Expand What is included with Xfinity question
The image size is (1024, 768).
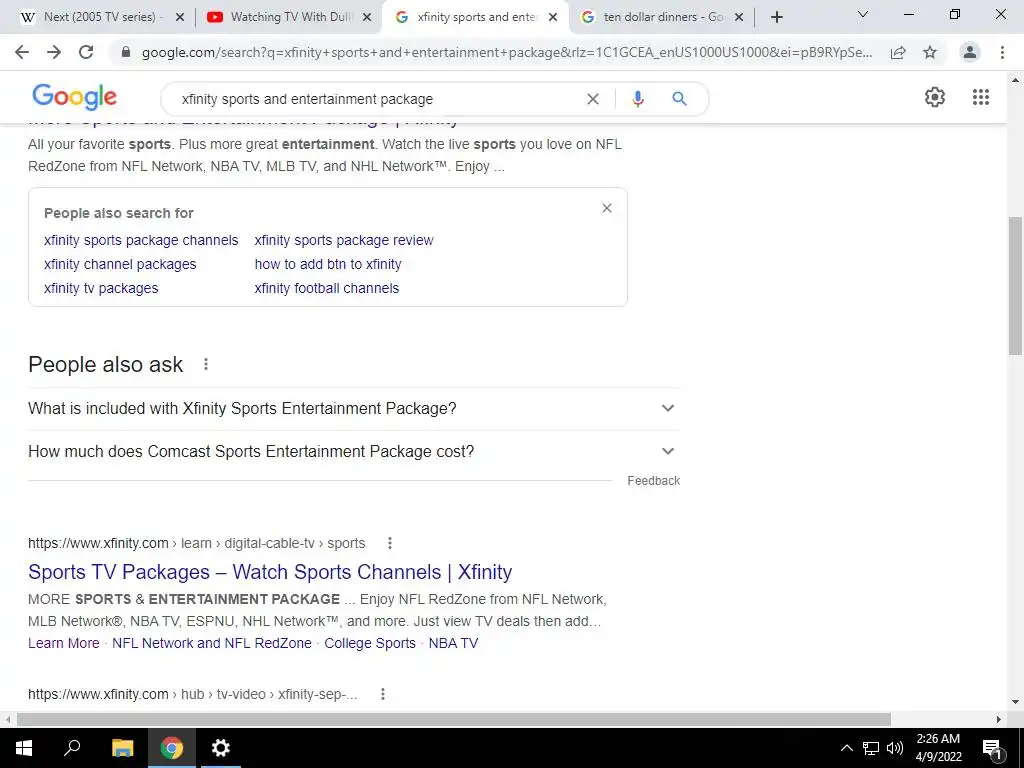coord(353,409)
